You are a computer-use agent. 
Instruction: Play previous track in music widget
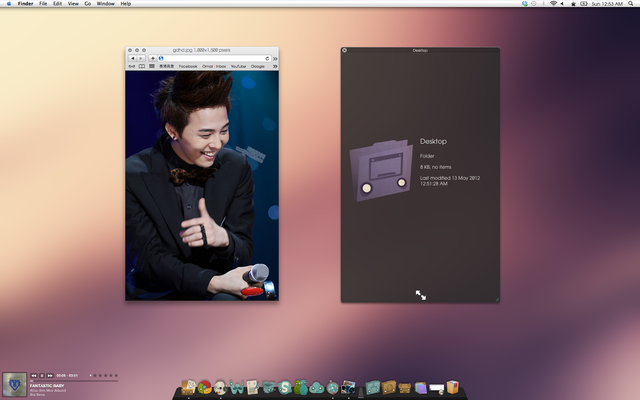(x=33, y=376)
